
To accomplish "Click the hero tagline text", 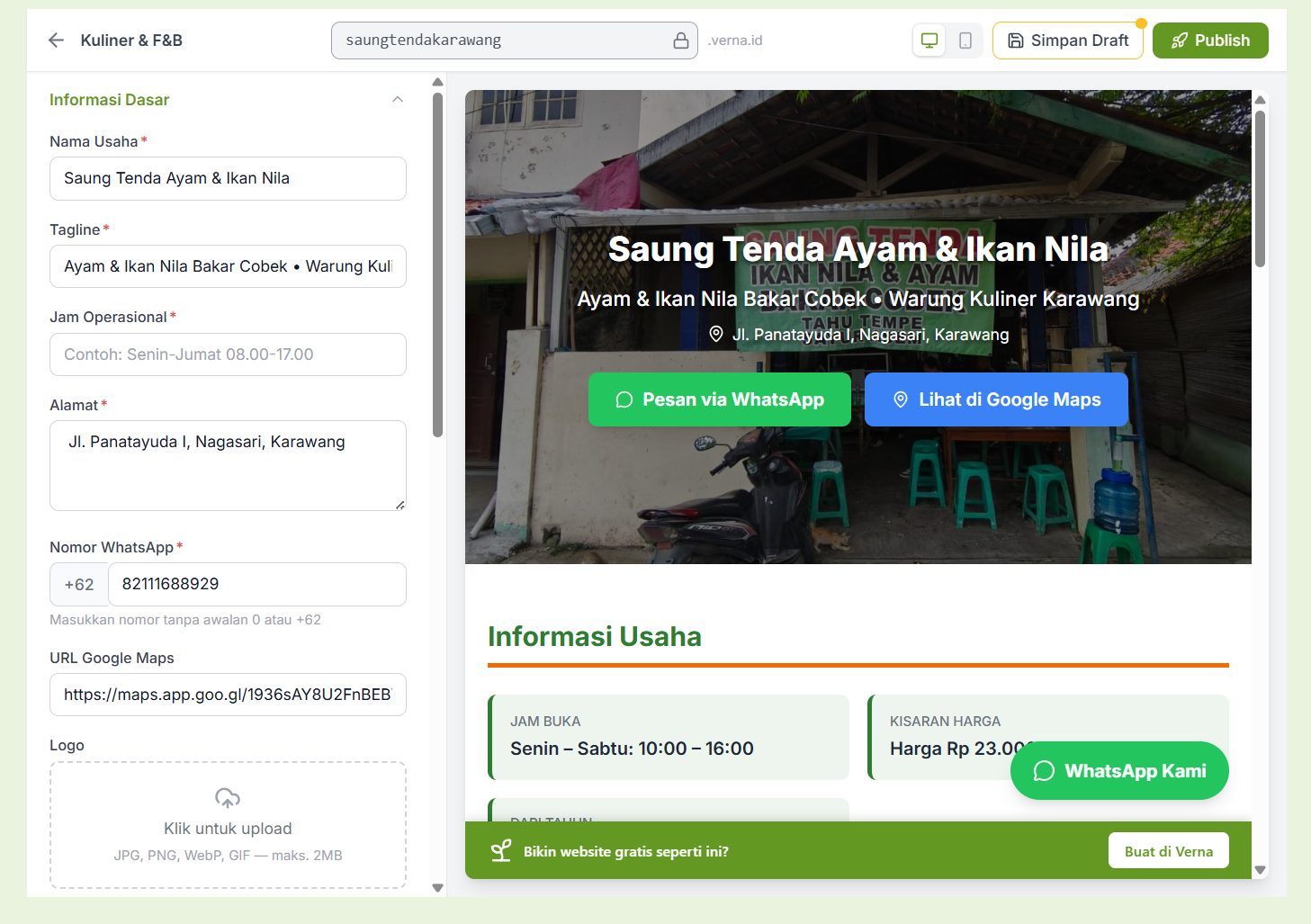I will click(858, 299).
